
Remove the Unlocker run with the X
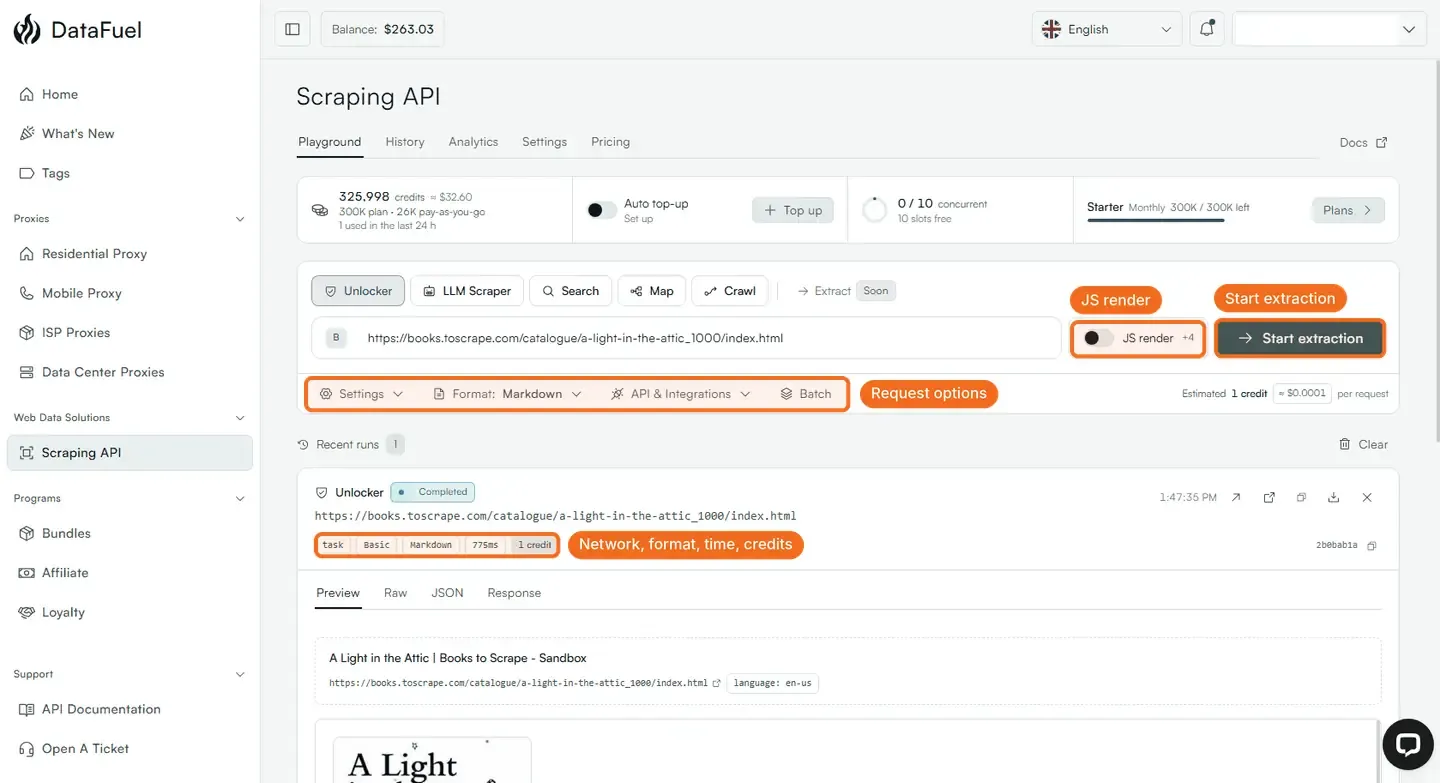point(1367,497)
